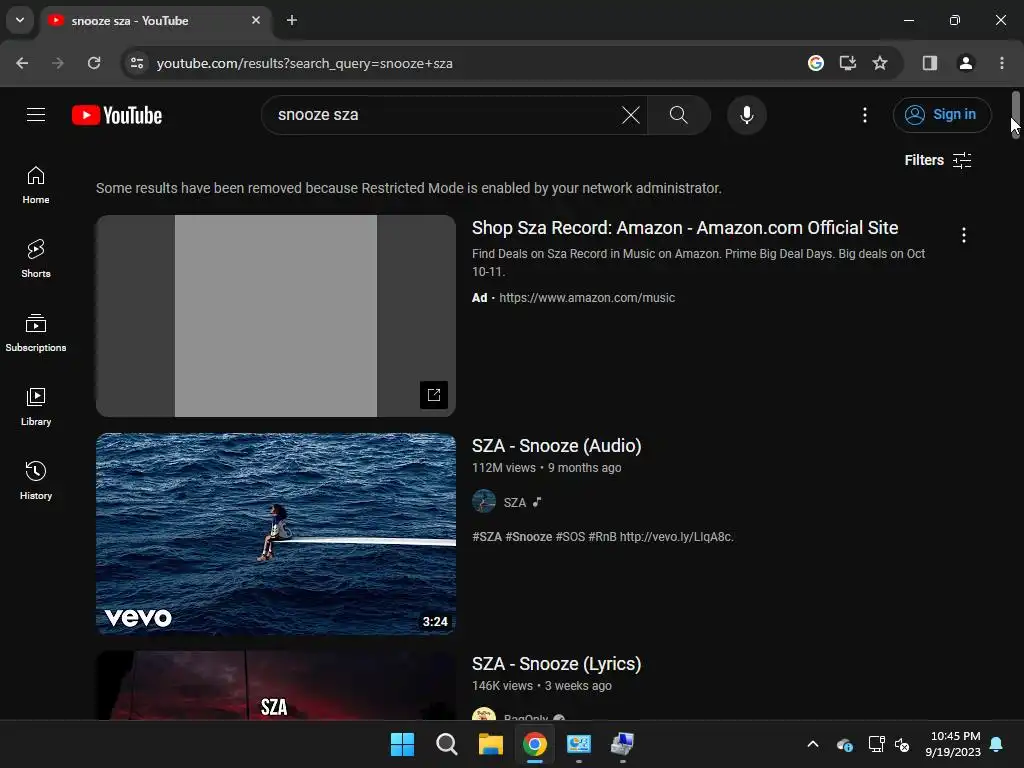Close the snooze sza YouTube tab

(256, 20)
